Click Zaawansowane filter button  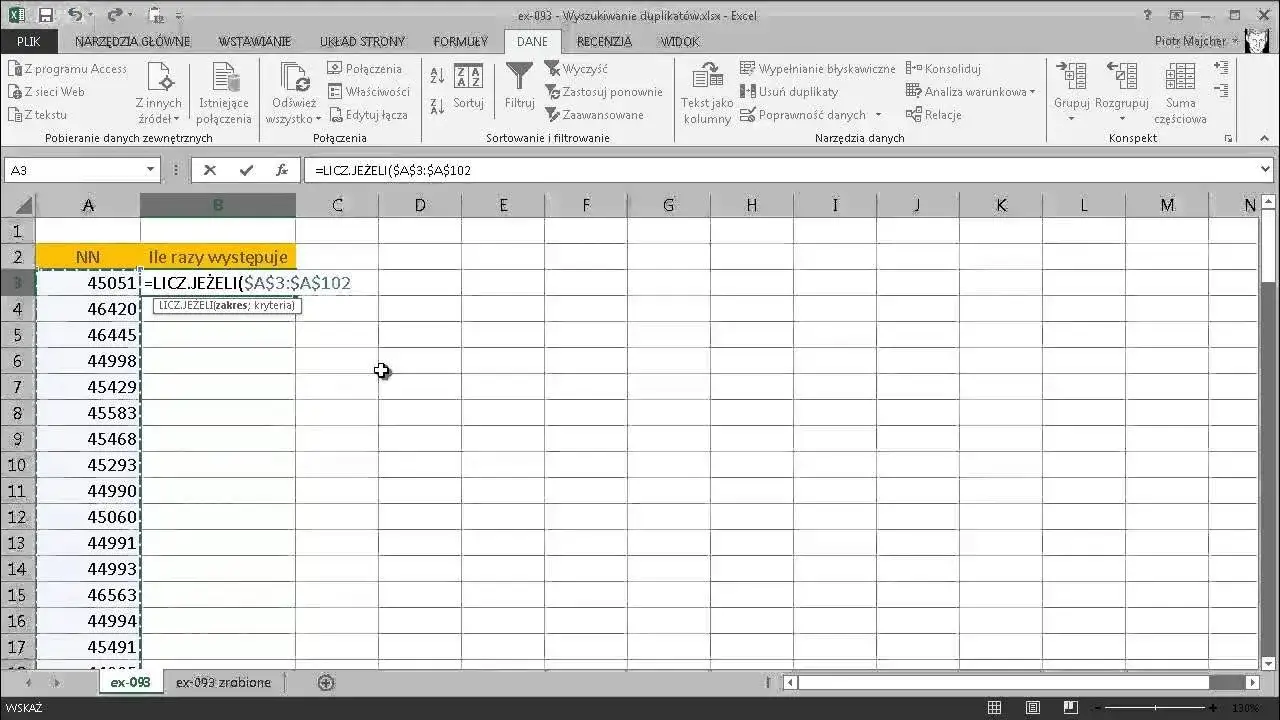595,115
